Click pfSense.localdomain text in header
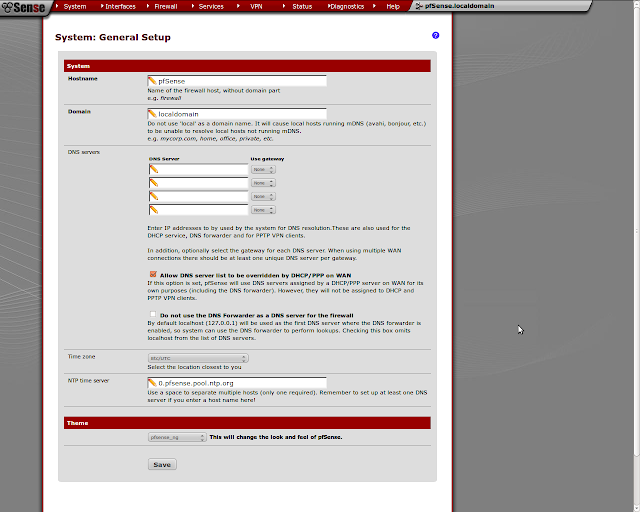 pos(459,6)
